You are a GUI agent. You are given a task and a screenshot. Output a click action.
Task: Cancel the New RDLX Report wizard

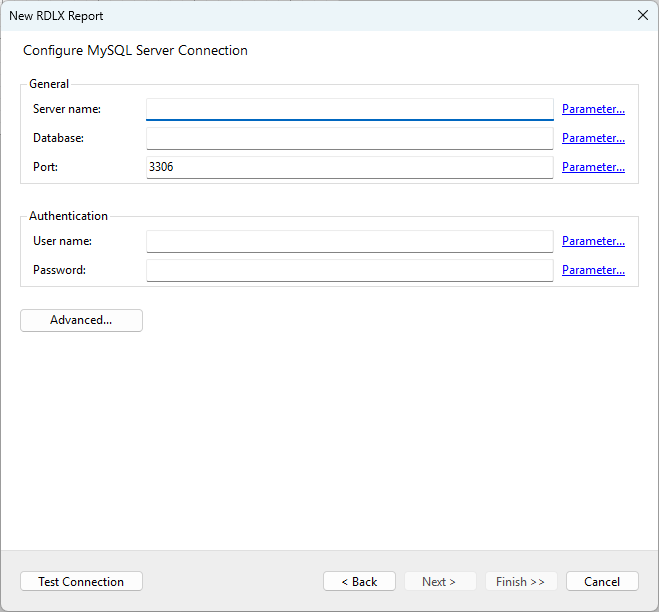pos(602,581)
